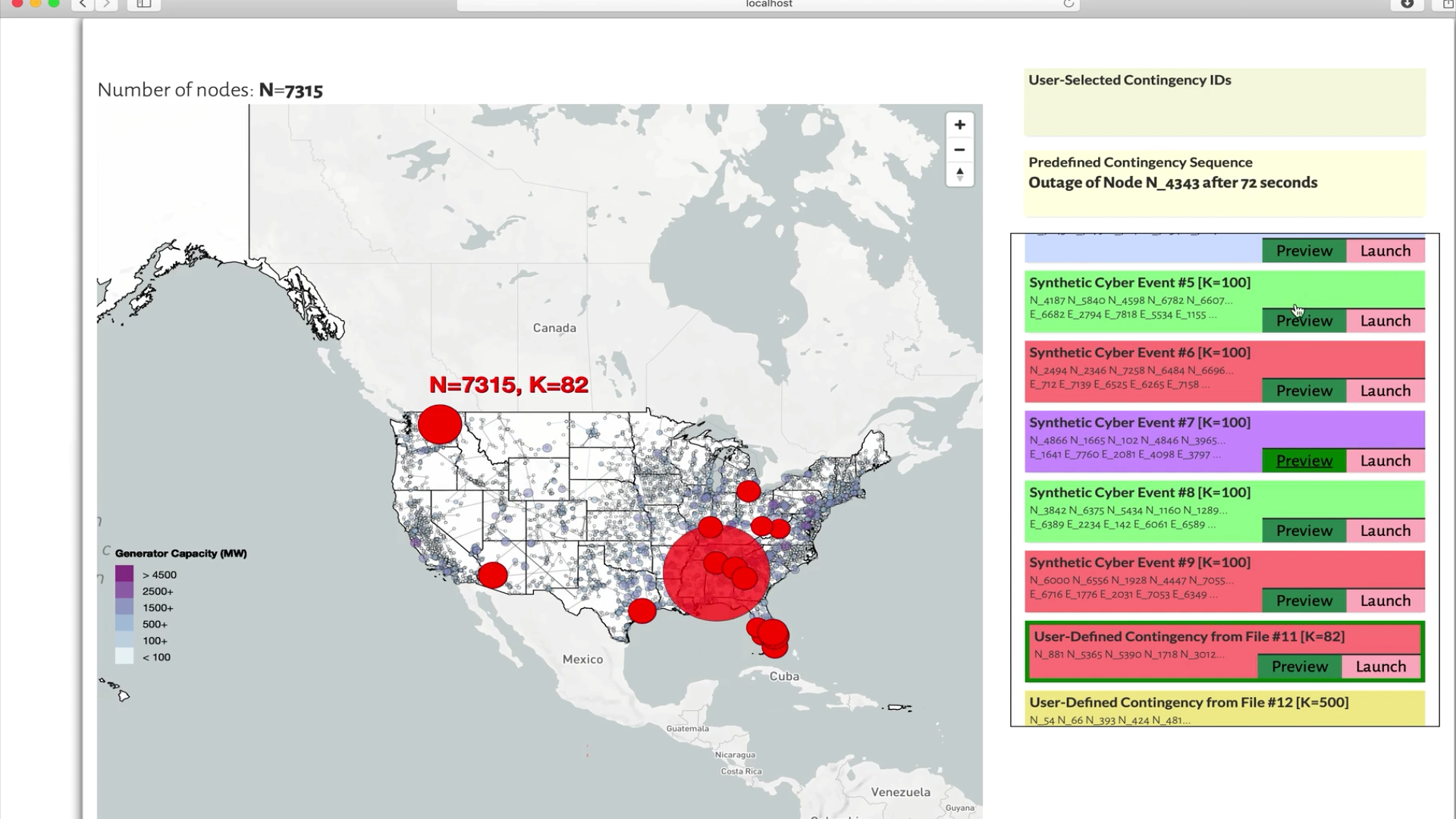Preview Synthetic Cyber Event #7
The image size is (1456, 819).
pyautogui.click(x=1304, y=460)
